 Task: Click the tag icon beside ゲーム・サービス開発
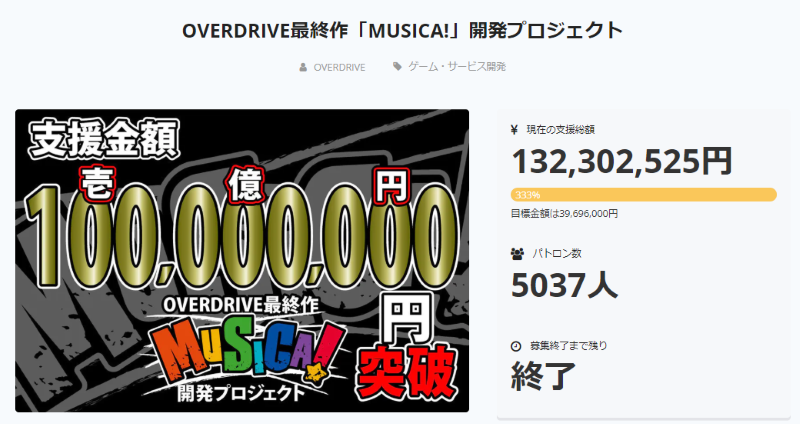[397, 66]
